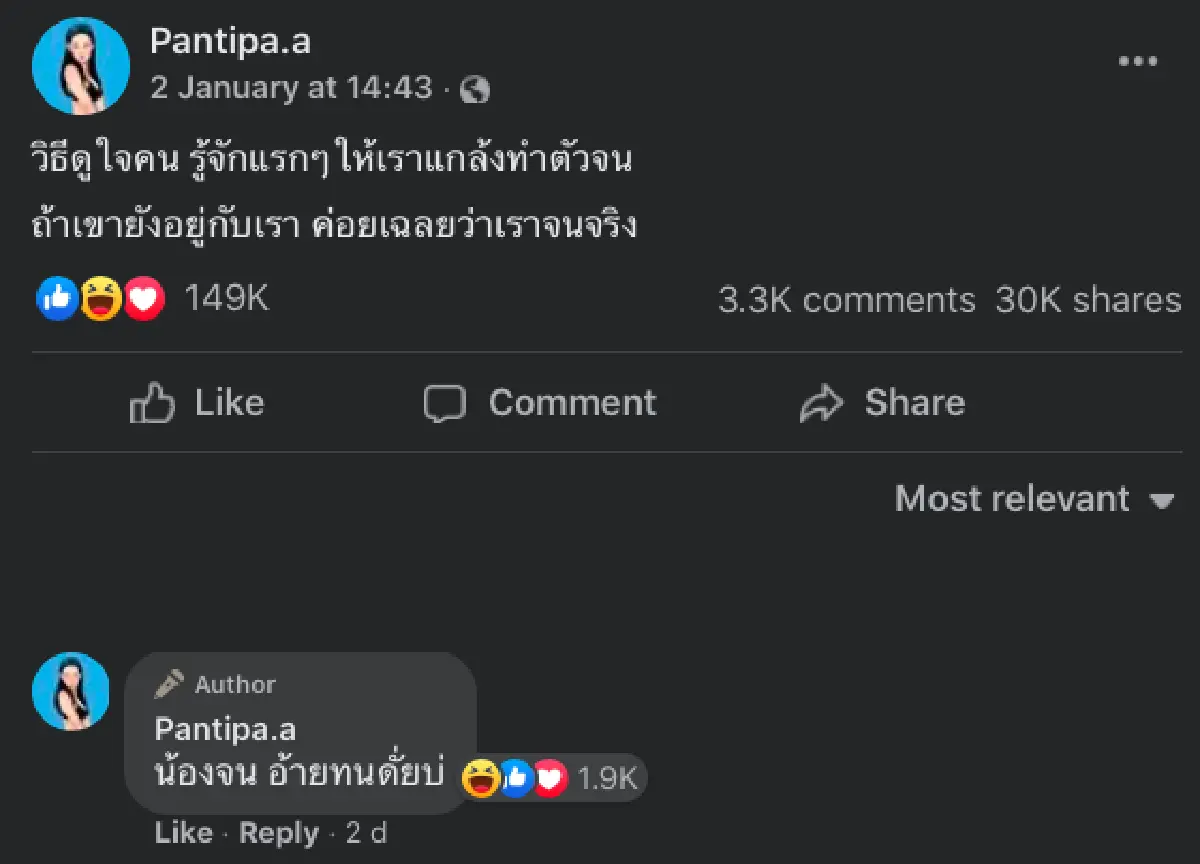Image resolution: width=1200 pixels, height=864 pixels.
Task: Reply to Pantipa.a's comment
Action: (280, 833)
